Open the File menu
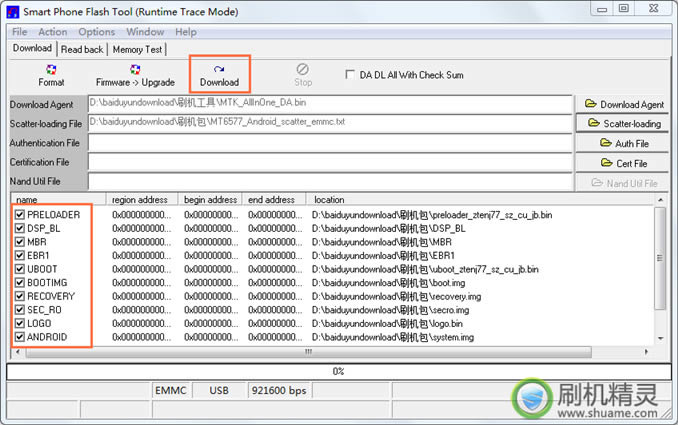The height and width of the screenshot is (425, 678). [19, 32]
